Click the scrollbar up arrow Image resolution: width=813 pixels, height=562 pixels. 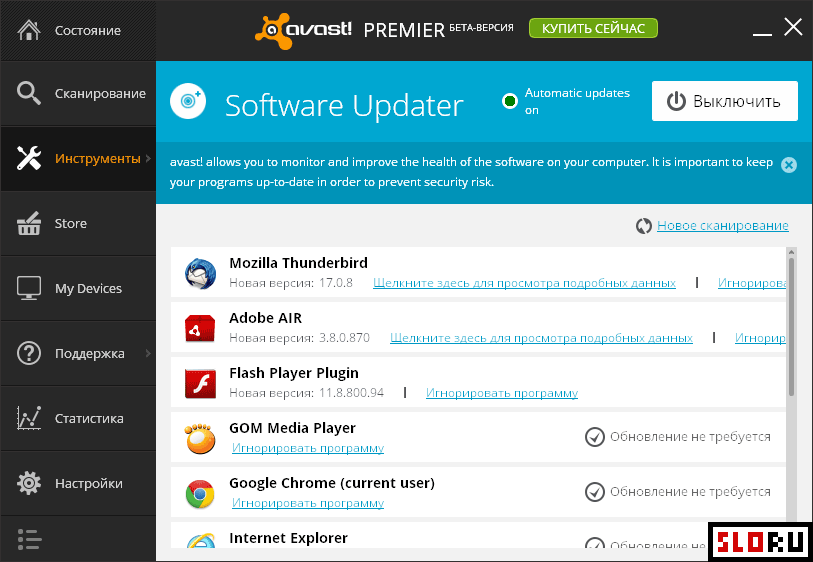click(x=791, y=252)
